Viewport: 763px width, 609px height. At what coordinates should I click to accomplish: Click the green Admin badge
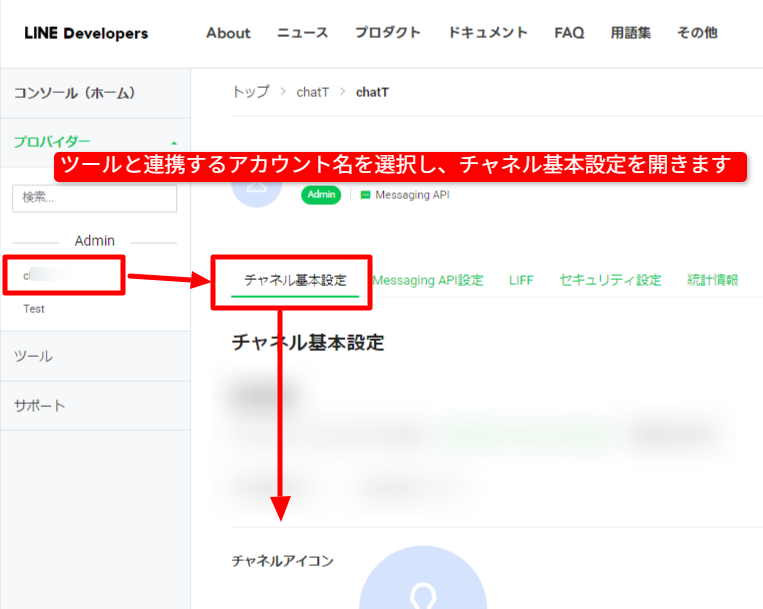(321, 195)
